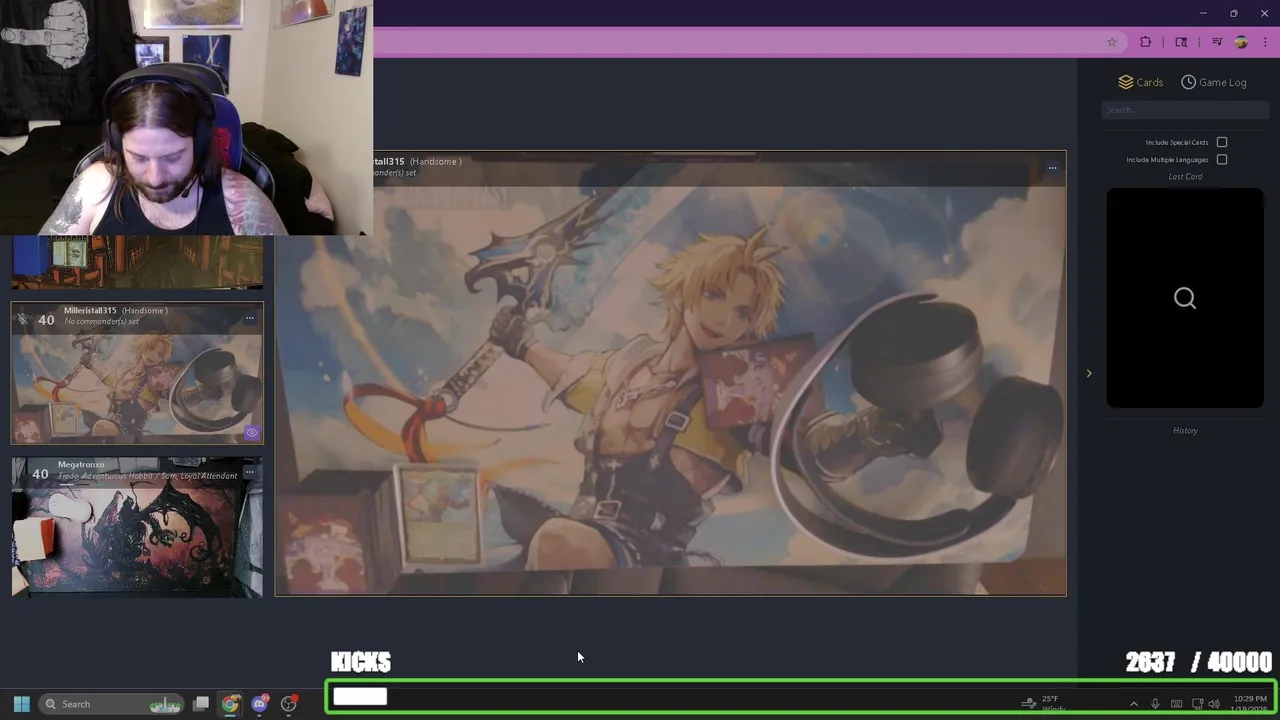Viewport: 1280px width, 720px height.
Task: Open the recording app icon in taskbar
Action: (289, 704)
